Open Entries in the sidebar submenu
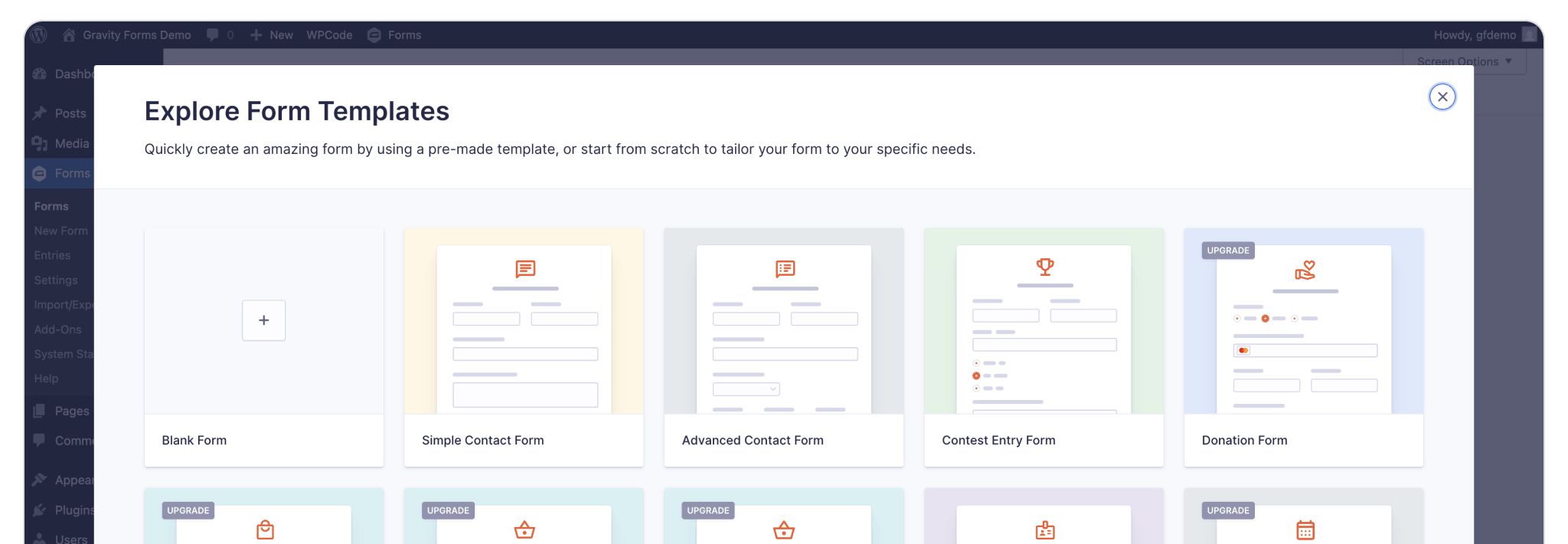Viewport: 1568px width, 544px height. pos(52,255)
